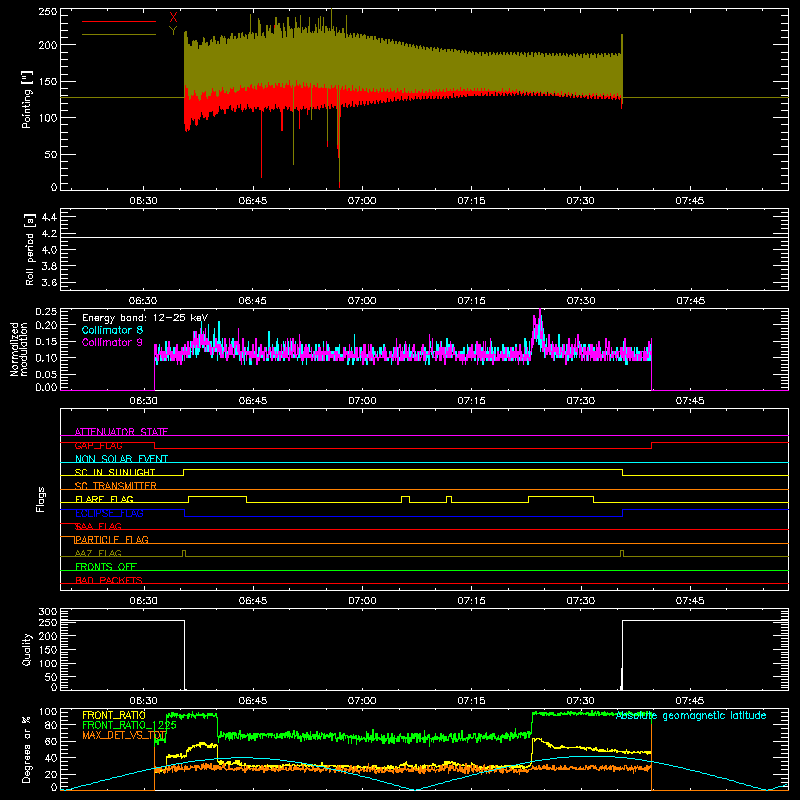Select the "Quality" axis title
Image resolution: width=800 pixels, height=800 pixels.
pyautogui.click(x=27, y=649)
